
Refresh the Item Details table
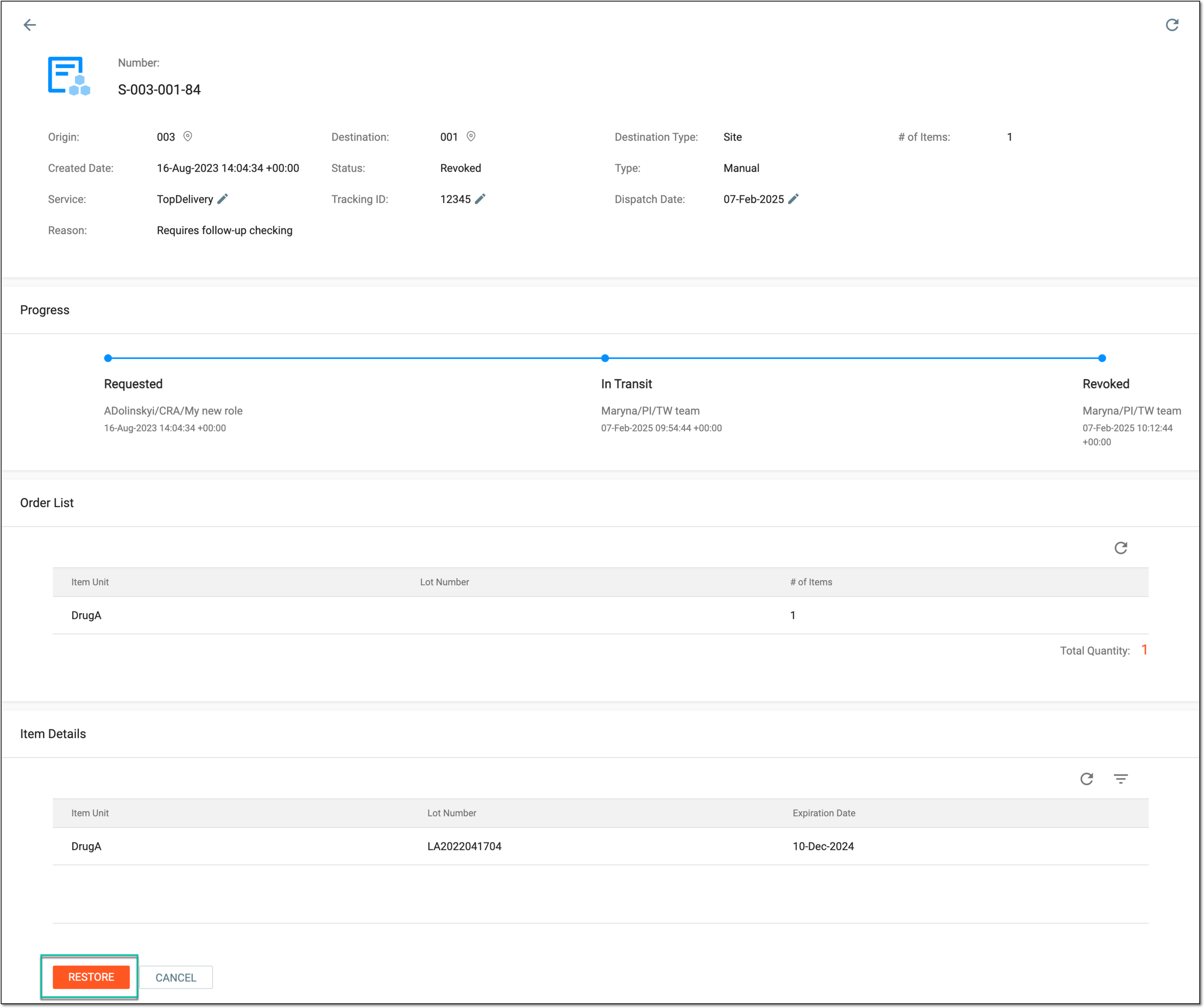pos(1086,779)
